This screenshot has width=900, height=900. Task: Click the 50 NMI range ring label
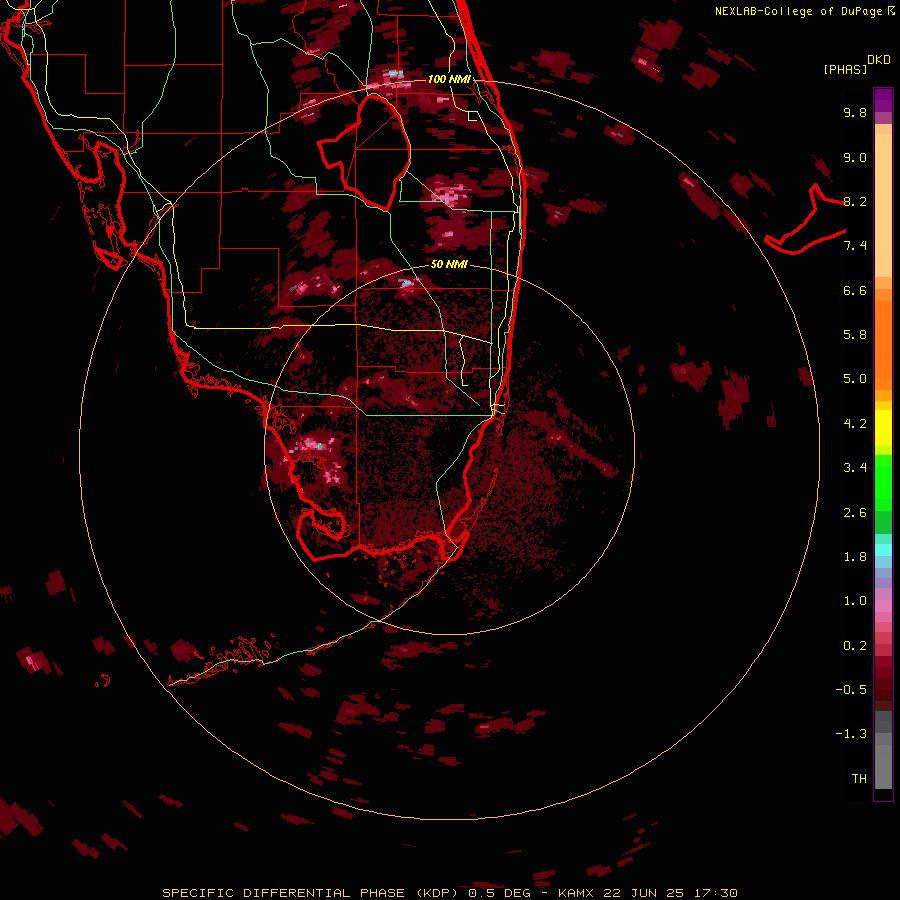point(449,264)
